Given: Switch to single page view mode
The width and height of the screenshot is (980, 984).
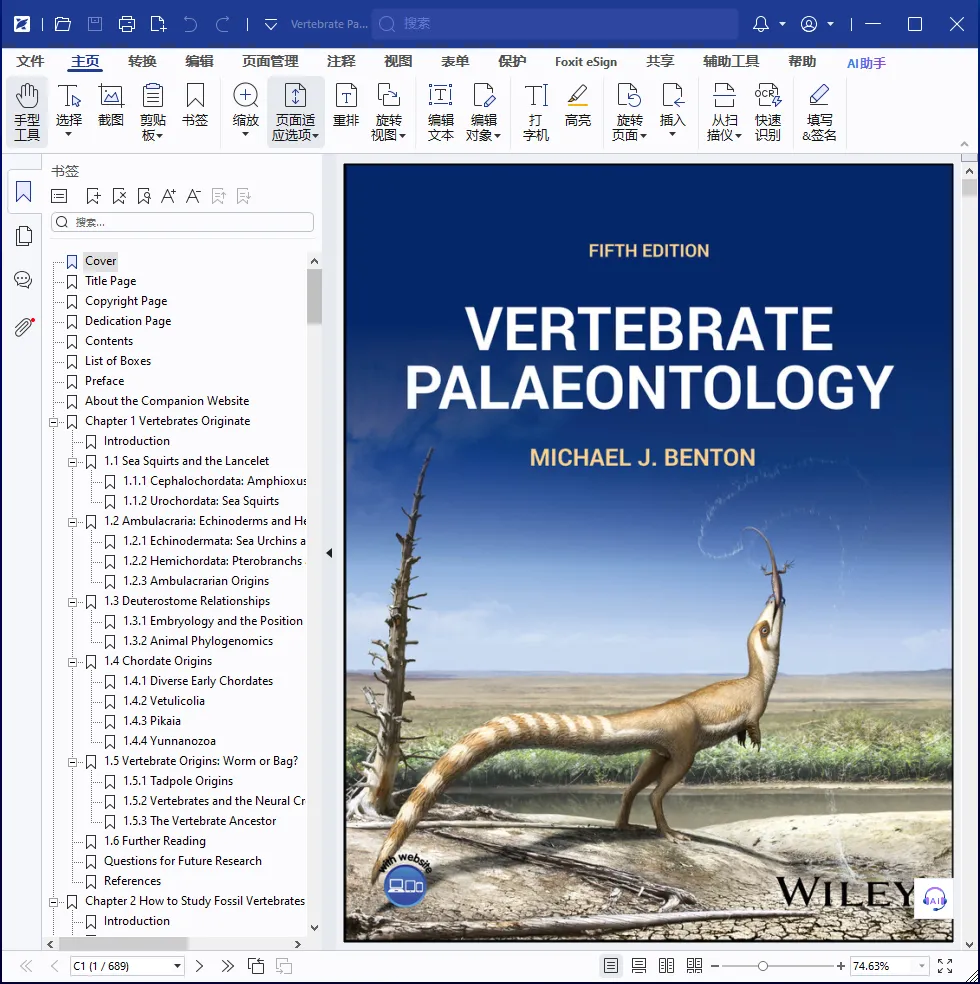Looking at the screenshot, I should [x=610, y=966].
